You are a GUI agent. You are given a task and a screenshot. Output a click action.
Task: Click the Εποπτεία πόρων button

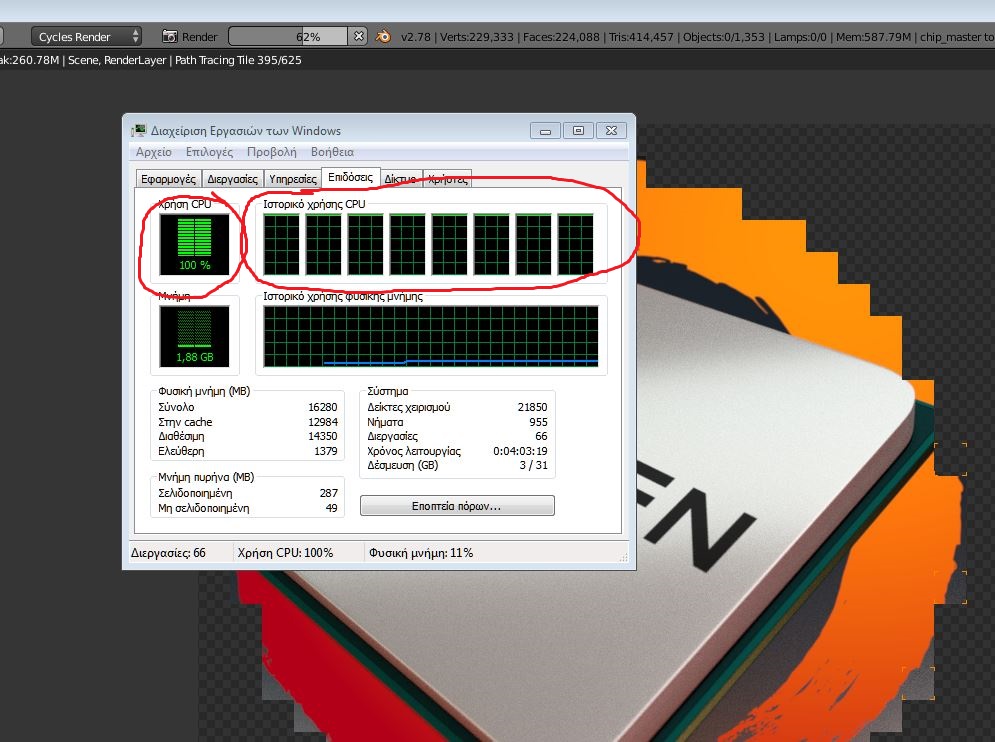click(457, 506)
